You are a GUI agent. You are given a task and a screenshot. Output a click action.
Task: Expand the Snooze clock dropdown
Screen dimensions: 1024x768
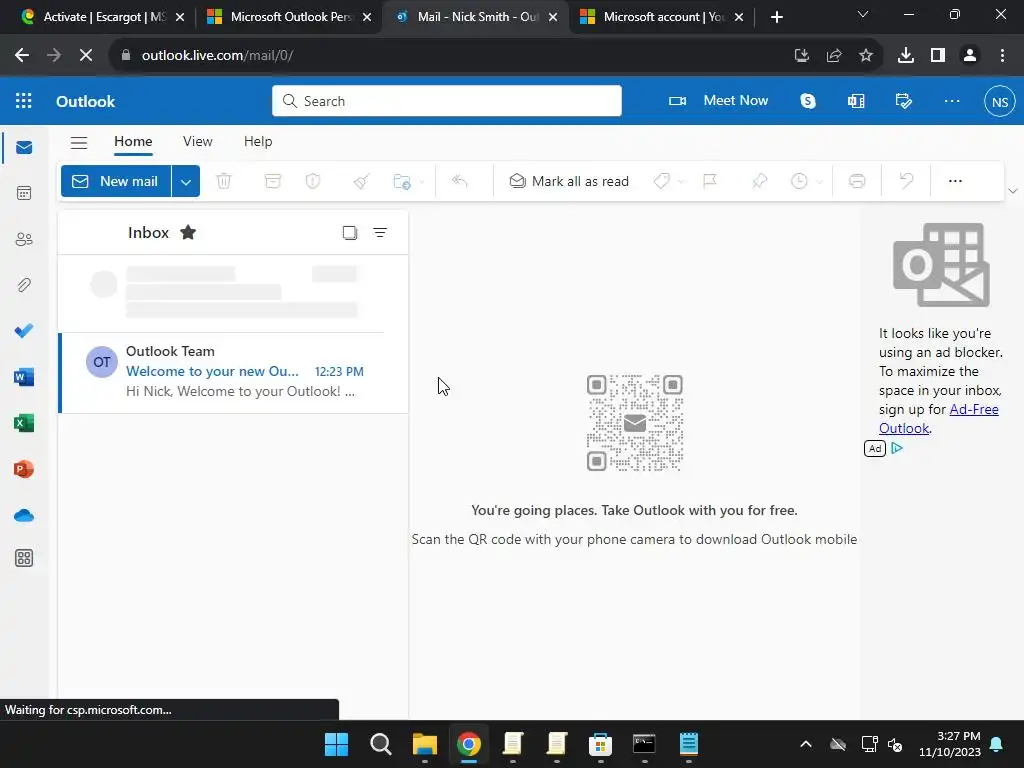(819, 182)
